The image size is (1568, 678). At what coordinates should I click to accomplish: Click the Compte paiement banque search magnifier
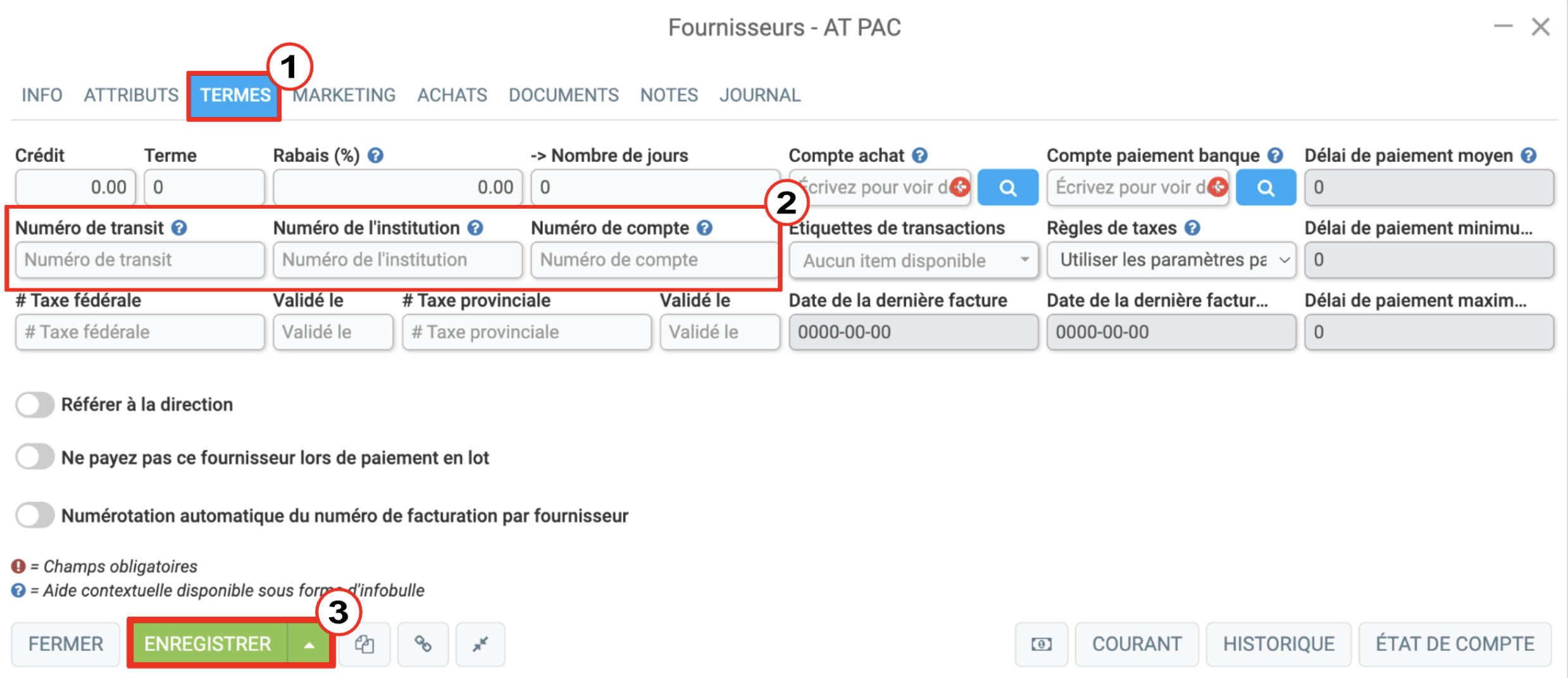coord(1266,187)
